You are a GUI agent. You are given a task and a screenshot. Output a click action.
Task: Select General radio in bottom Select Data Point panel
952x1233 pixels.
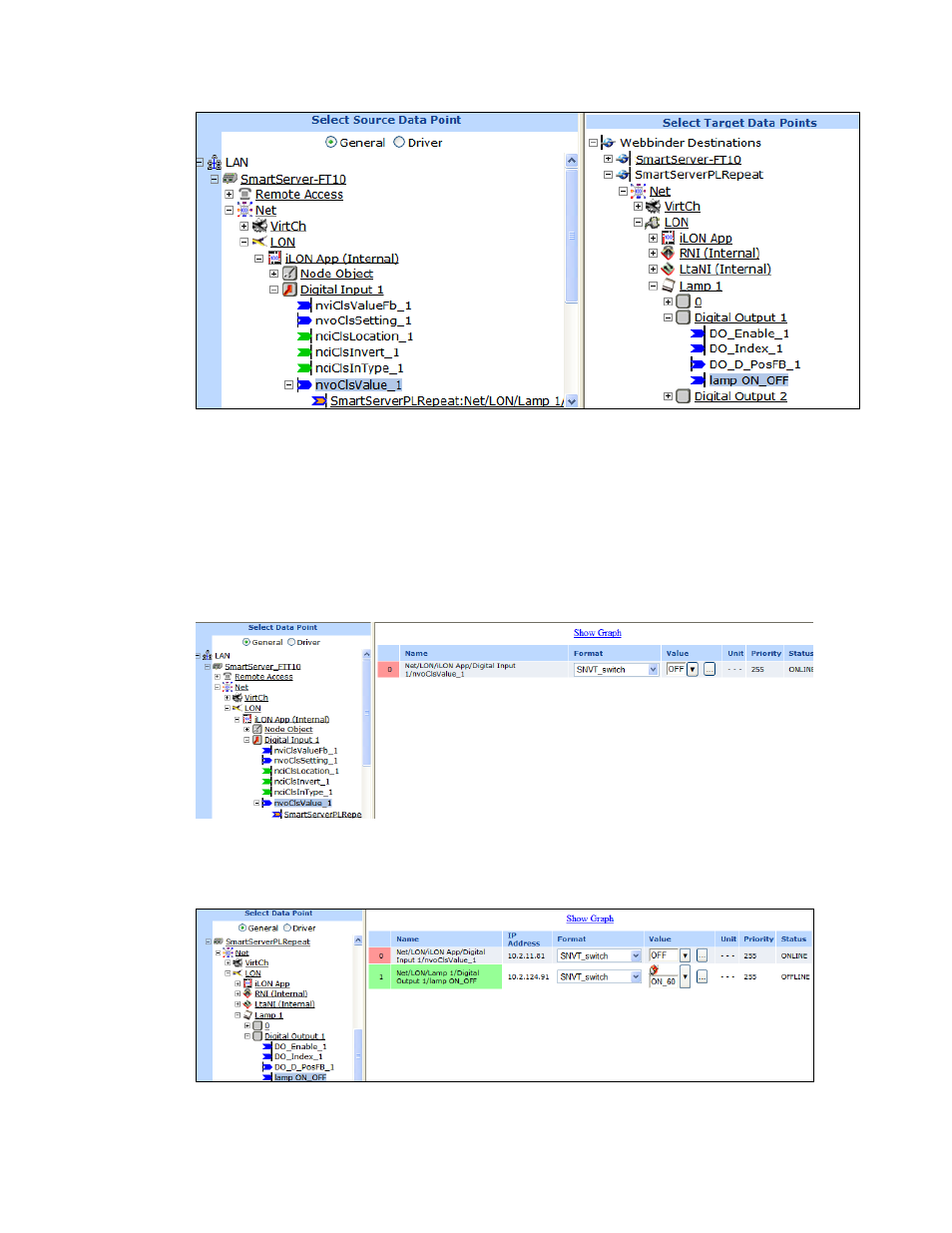[242, 928]
